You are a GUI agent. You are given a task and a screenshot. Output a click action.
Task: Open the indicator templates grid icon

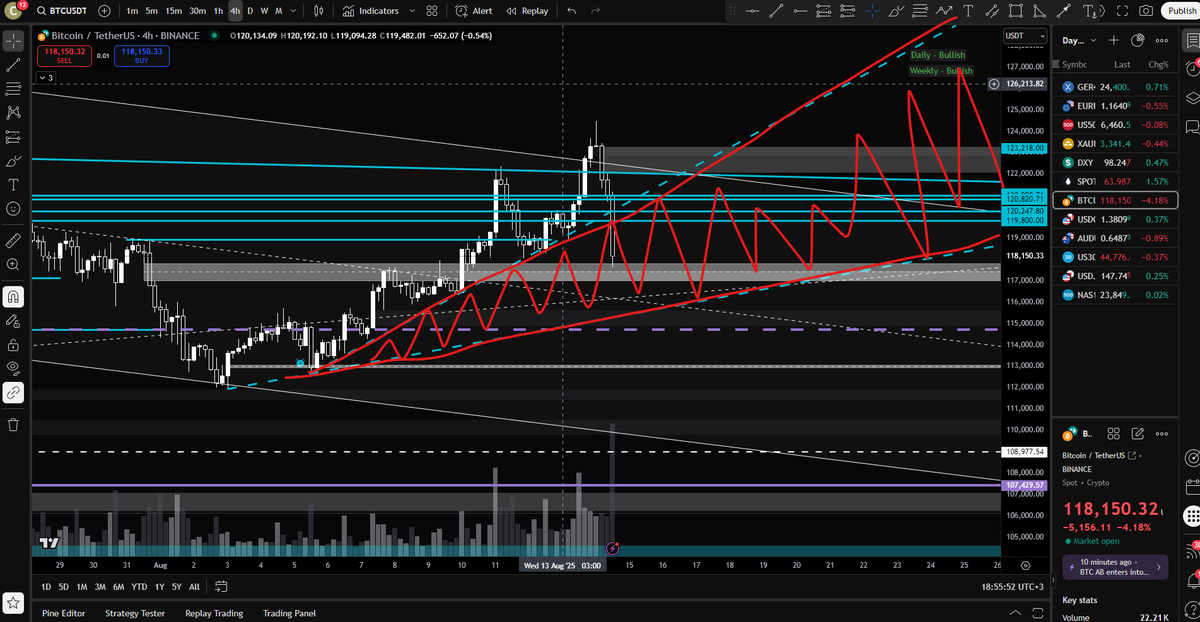(431, 11)
